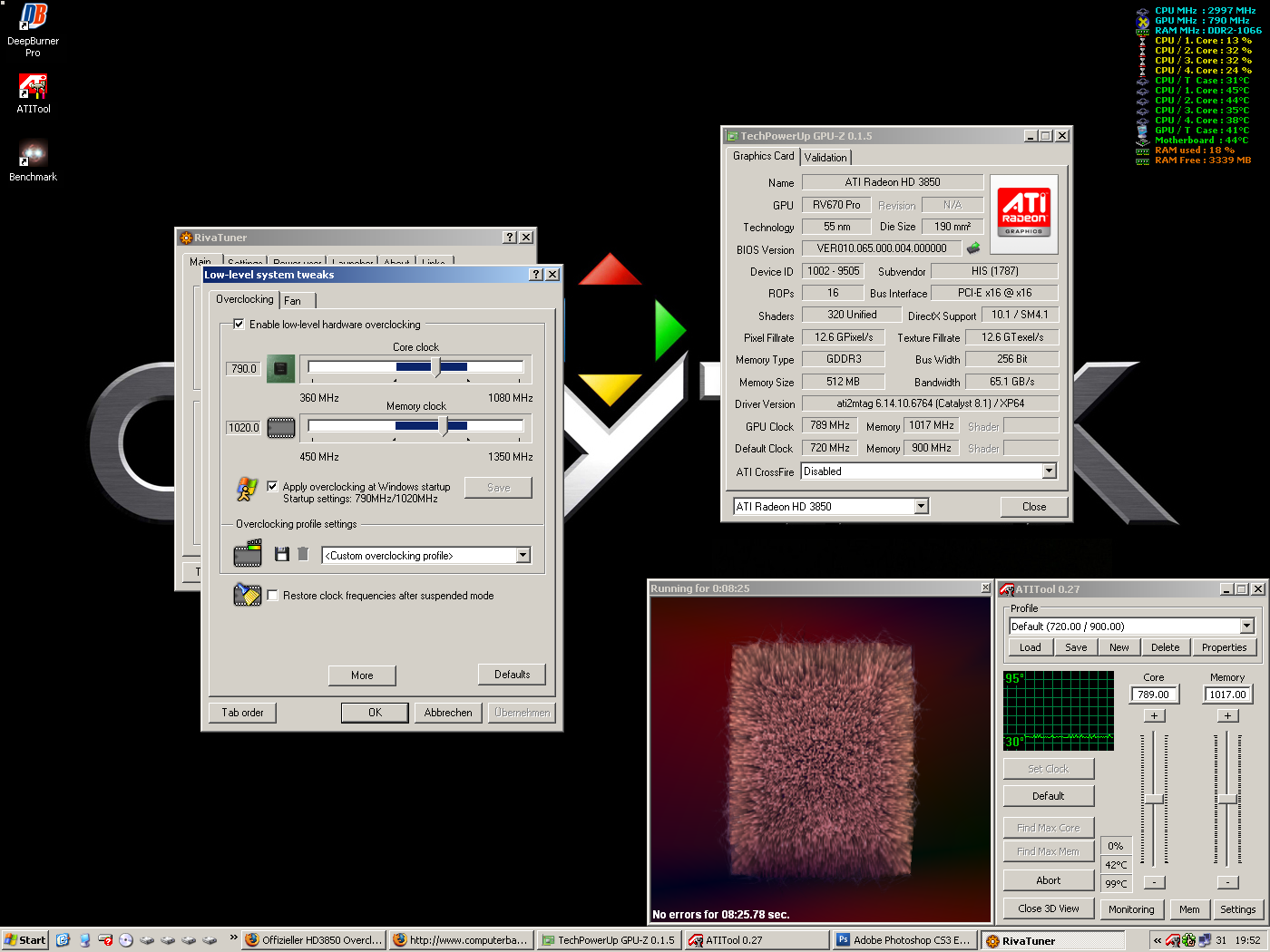Switch to the Fan tab in RivaTuner tweaks
This screenshot has width=1270, height=952.
297,300
